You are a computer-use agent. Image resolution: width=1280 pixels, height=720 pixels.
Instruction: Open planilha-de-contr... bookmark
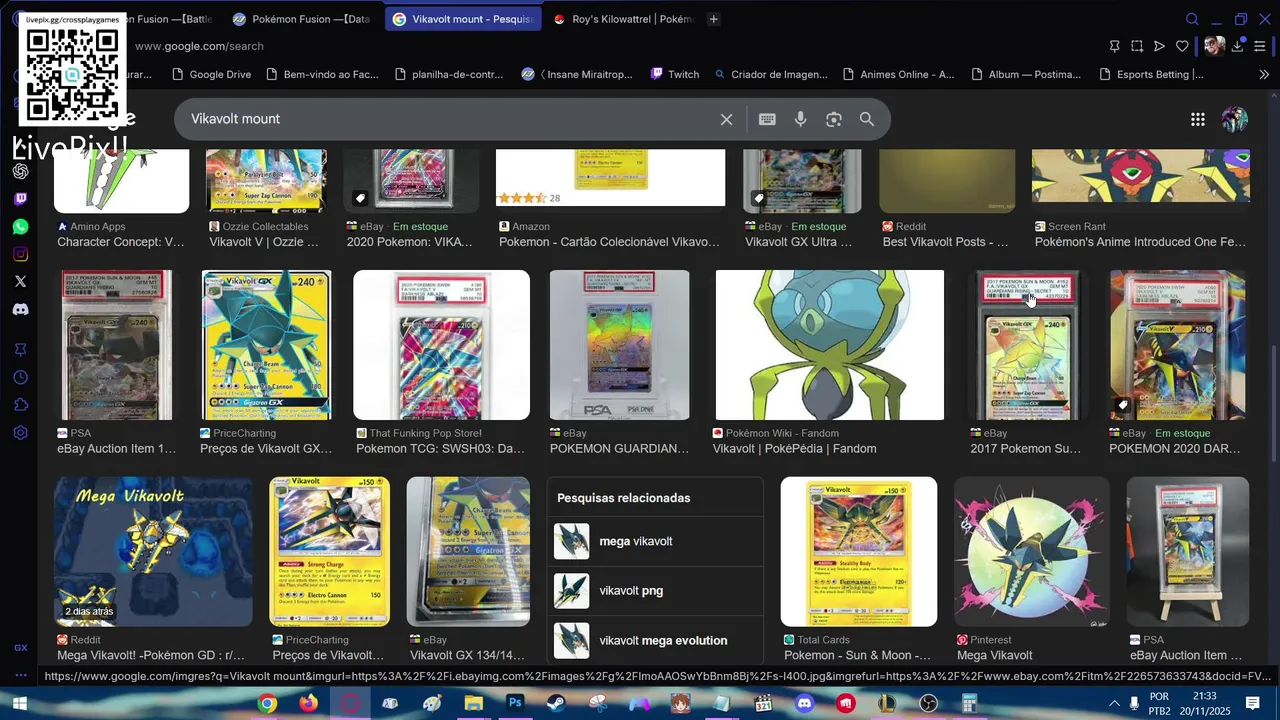[449, 74]
